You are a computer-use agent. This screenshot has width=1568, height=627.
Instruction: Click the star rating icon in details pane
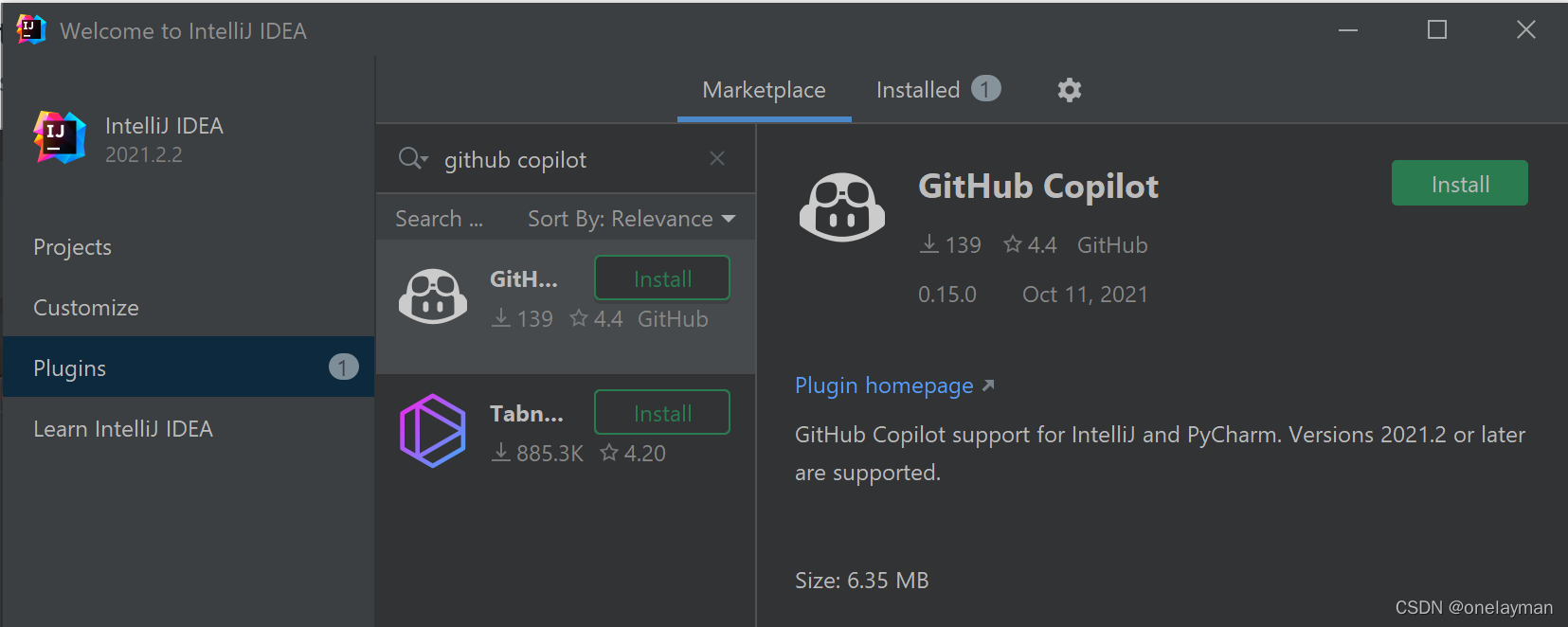point(1013,244)
